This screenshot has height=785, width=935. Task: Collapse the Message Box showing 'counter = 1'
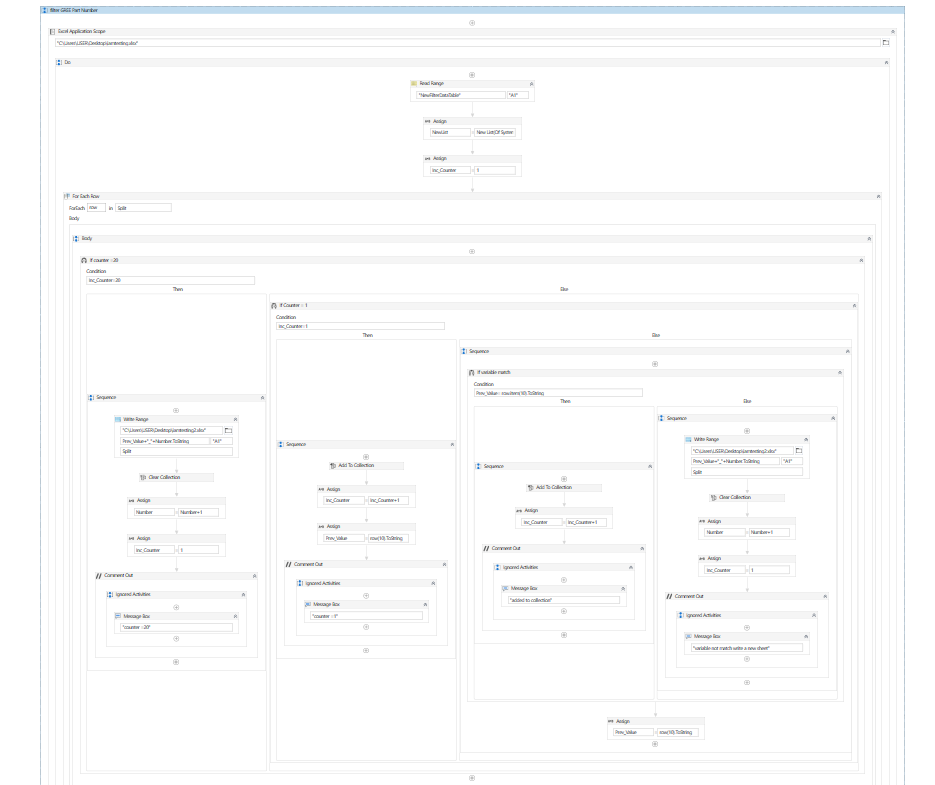coord(425,605)
